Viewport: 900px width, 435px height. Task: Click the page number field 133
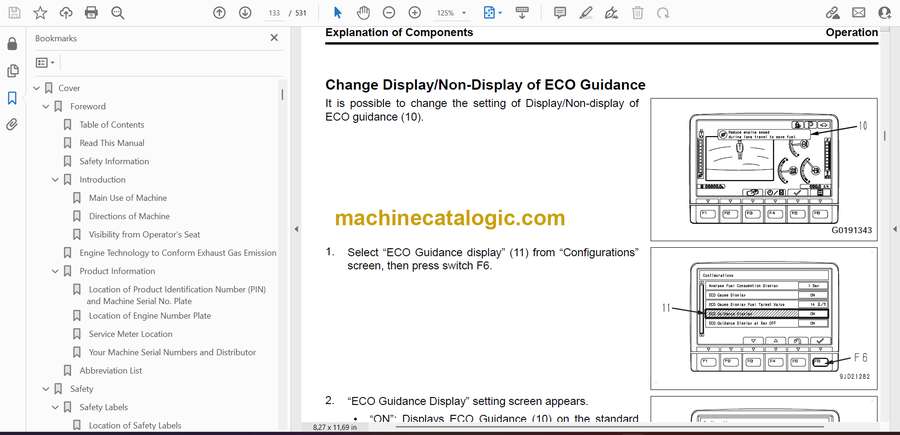[x=274, y=13]
